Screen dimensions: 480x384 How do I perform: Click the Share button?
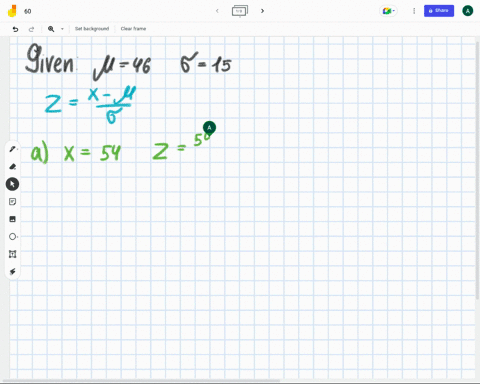[439, 11]
